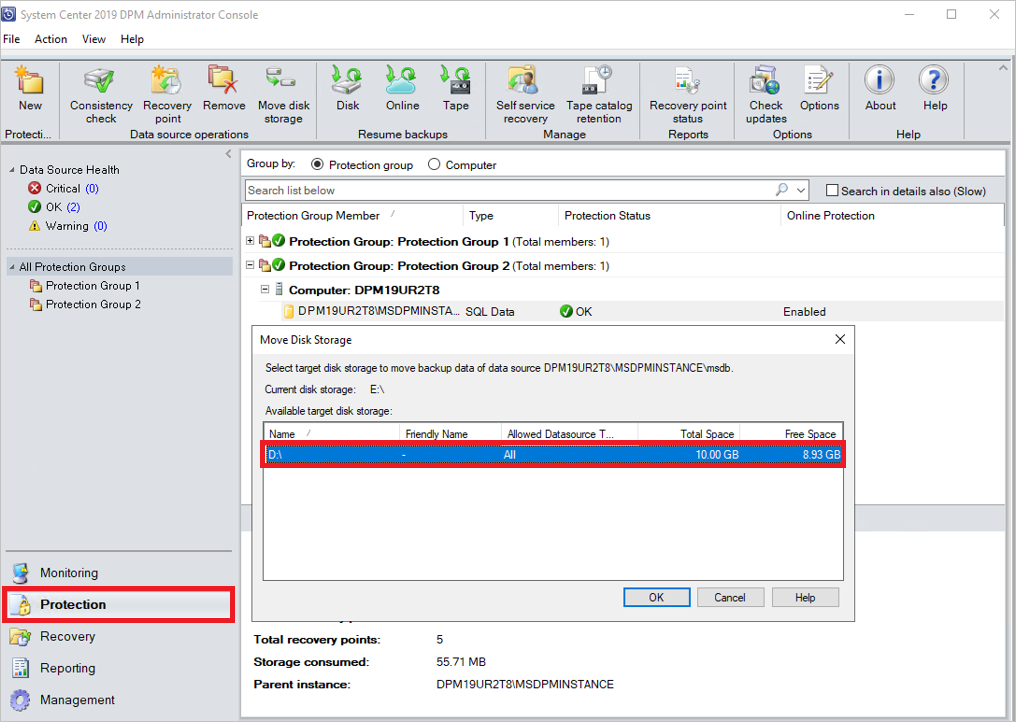The image size is (1016, 722).
Task: Click the green OK health icon
Action: tap(34, 207)
